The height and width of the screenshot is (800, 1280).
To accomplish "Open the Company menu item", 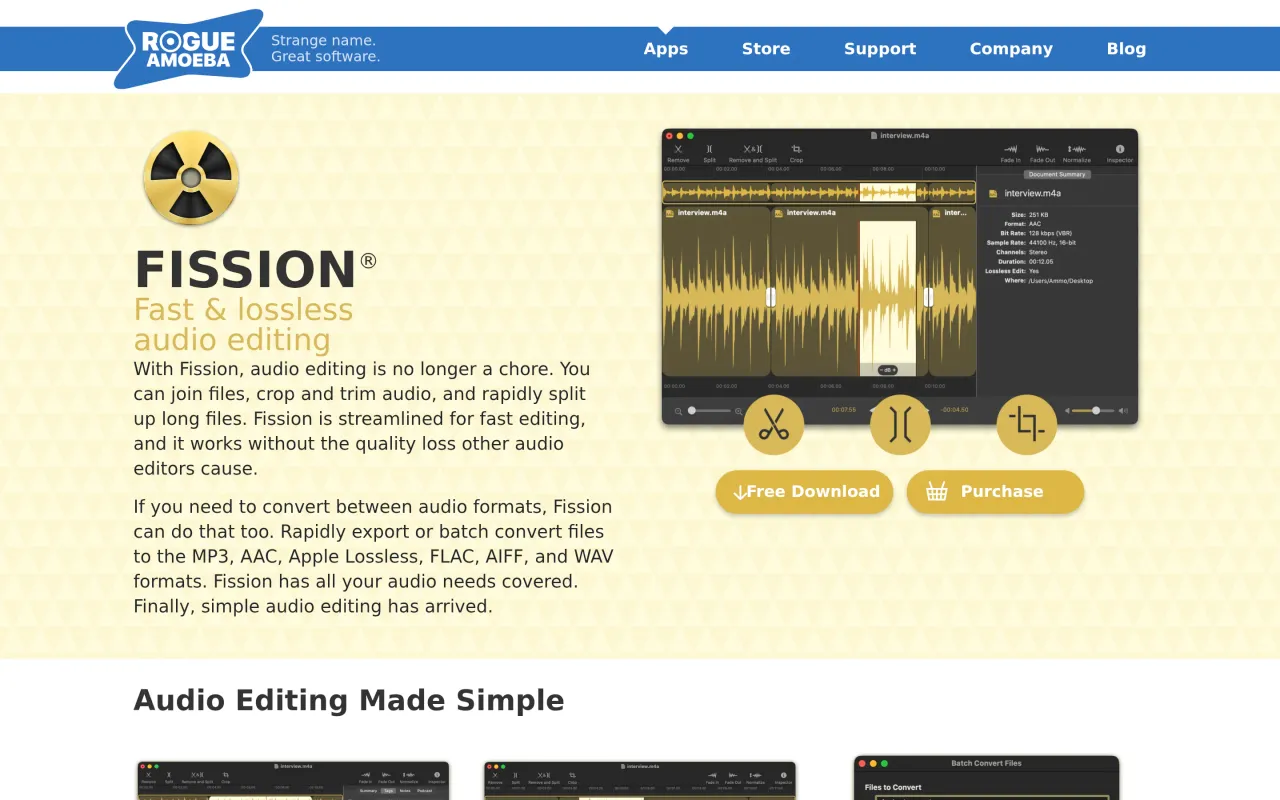I will [x=1011, y=48].
